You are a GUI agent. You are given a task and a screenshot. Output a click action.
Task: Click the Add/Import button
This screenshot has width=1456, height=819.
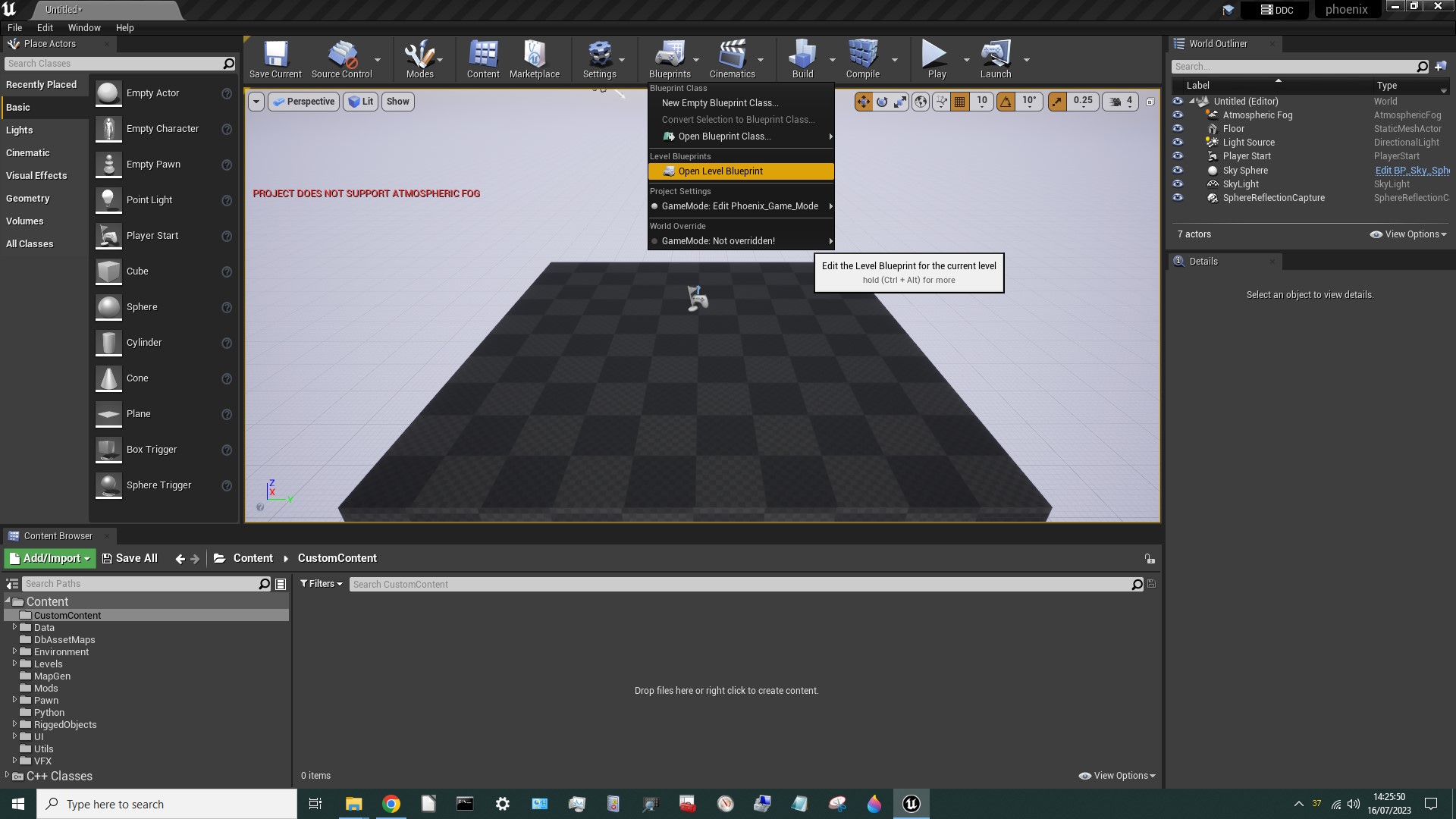(49, 558)
